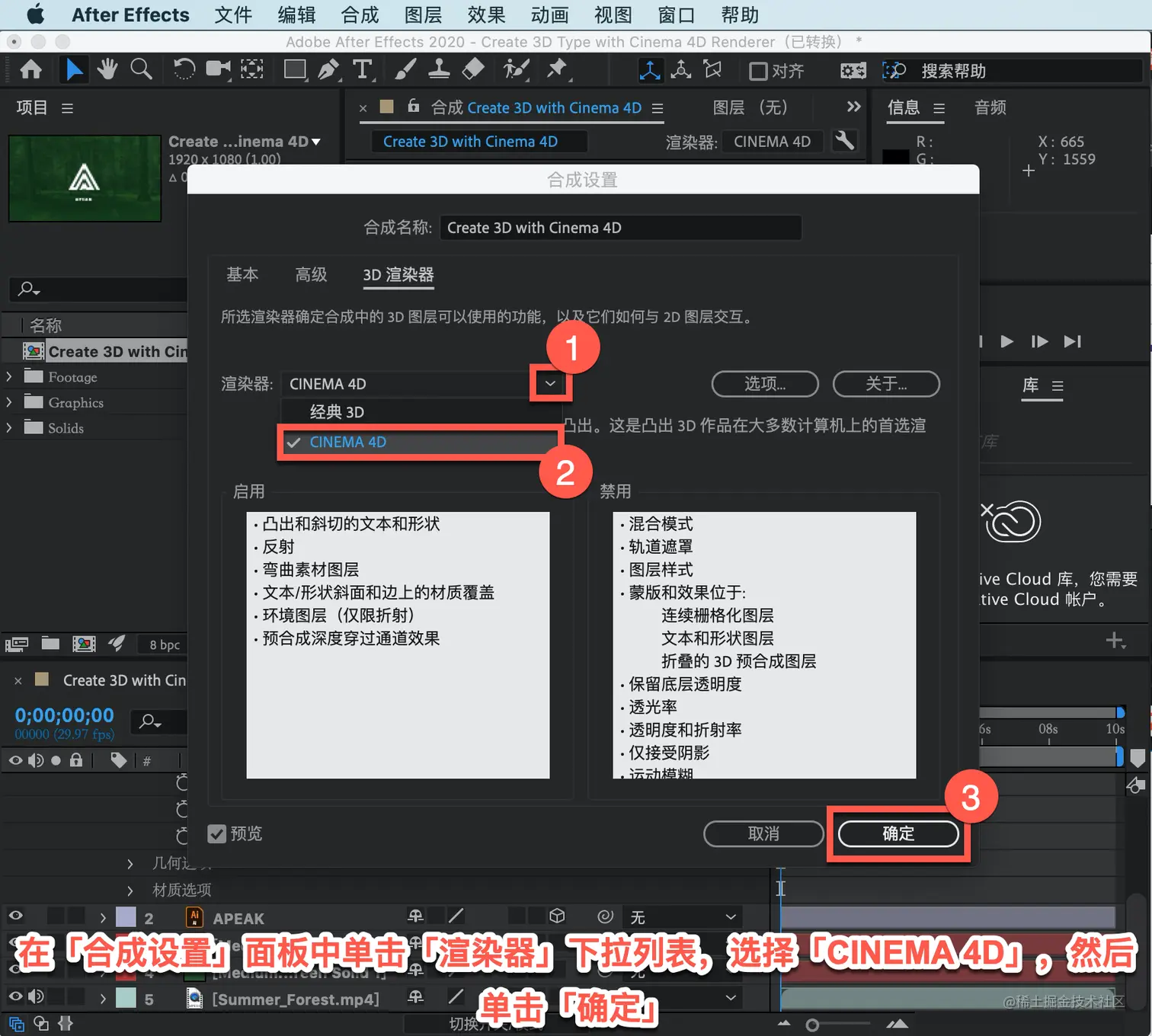Screen dimensions: 1152x1036
Task: Select the Pen tool
Action: tap(328, 70)
